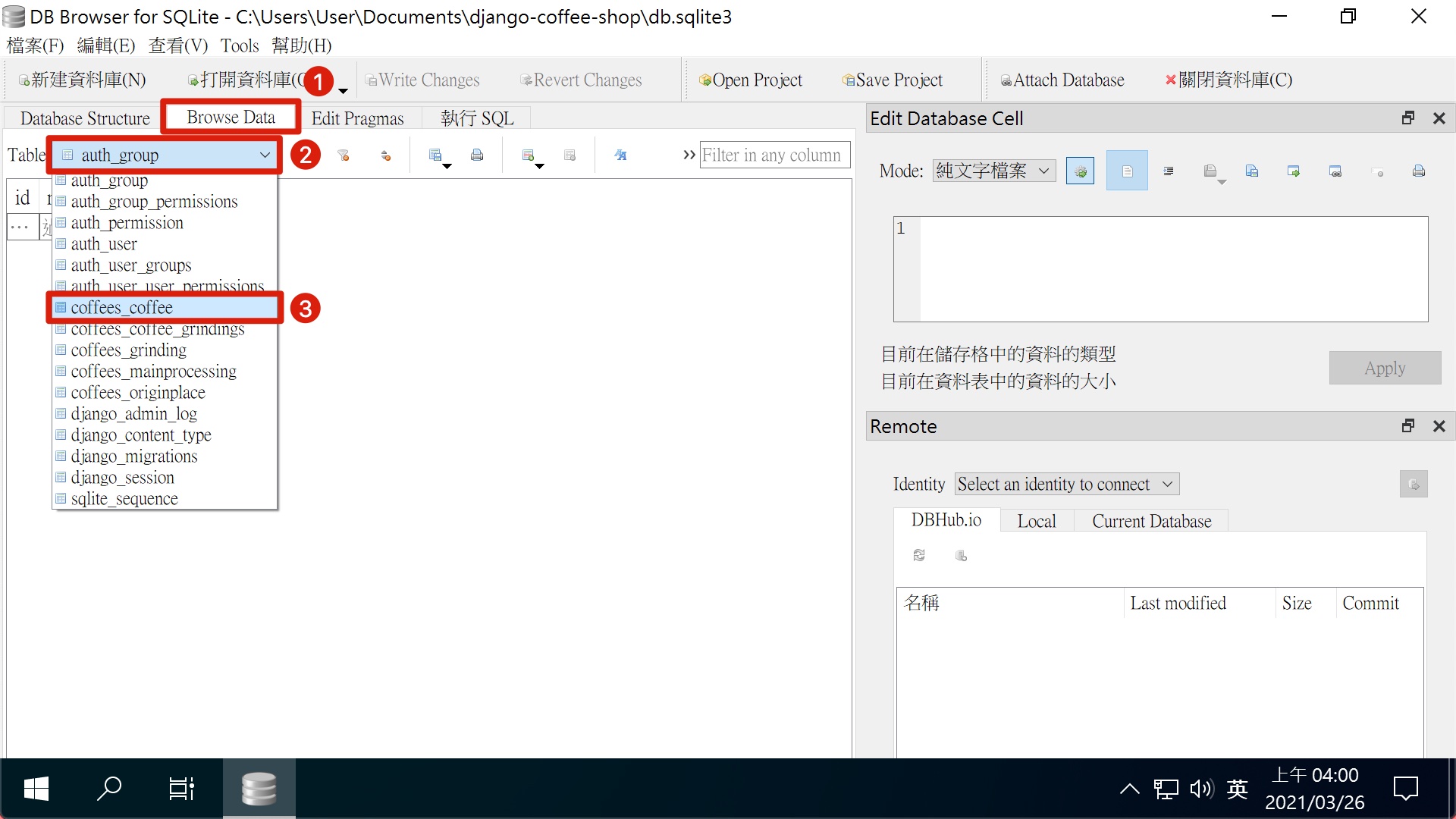Switch to 執行 SQL tab
Image resolution: width=1456 pixels, height=819 pixels.
[x=477, y=118]
